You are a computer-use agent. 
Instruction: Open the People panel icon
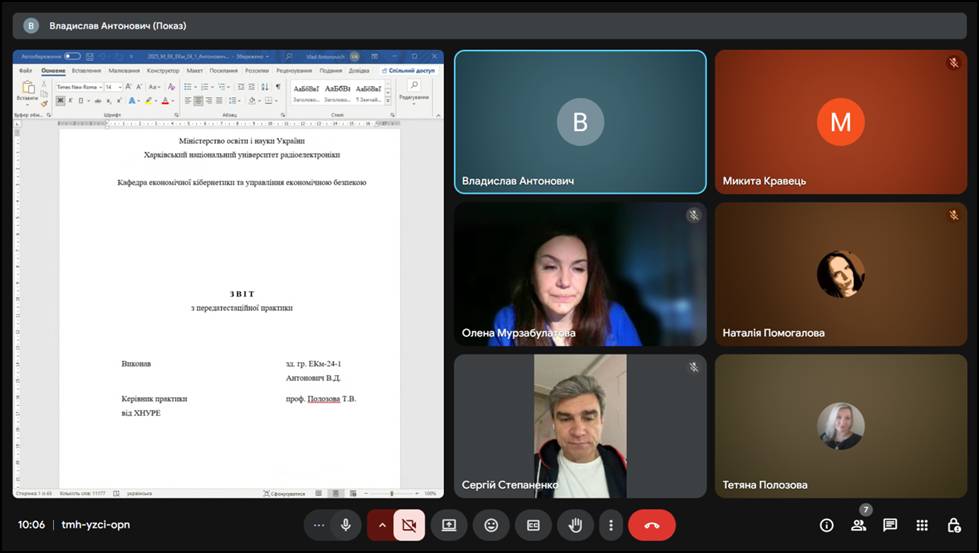tap(858, 525)
